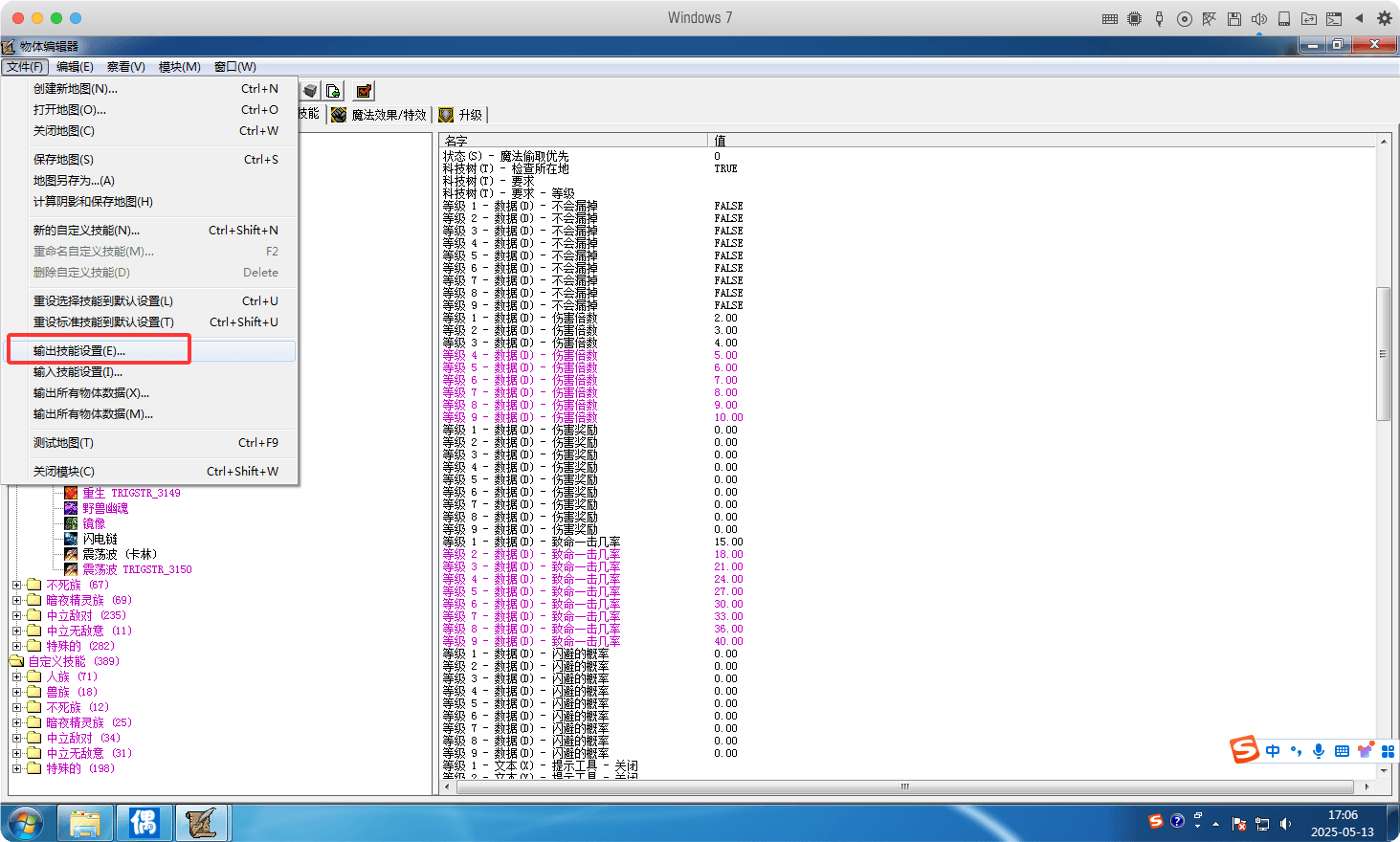Toggle 中/英 input mode on the Sogou bar
Viewport: 1400px width, 842px height.
click(x=1273, y=750)
